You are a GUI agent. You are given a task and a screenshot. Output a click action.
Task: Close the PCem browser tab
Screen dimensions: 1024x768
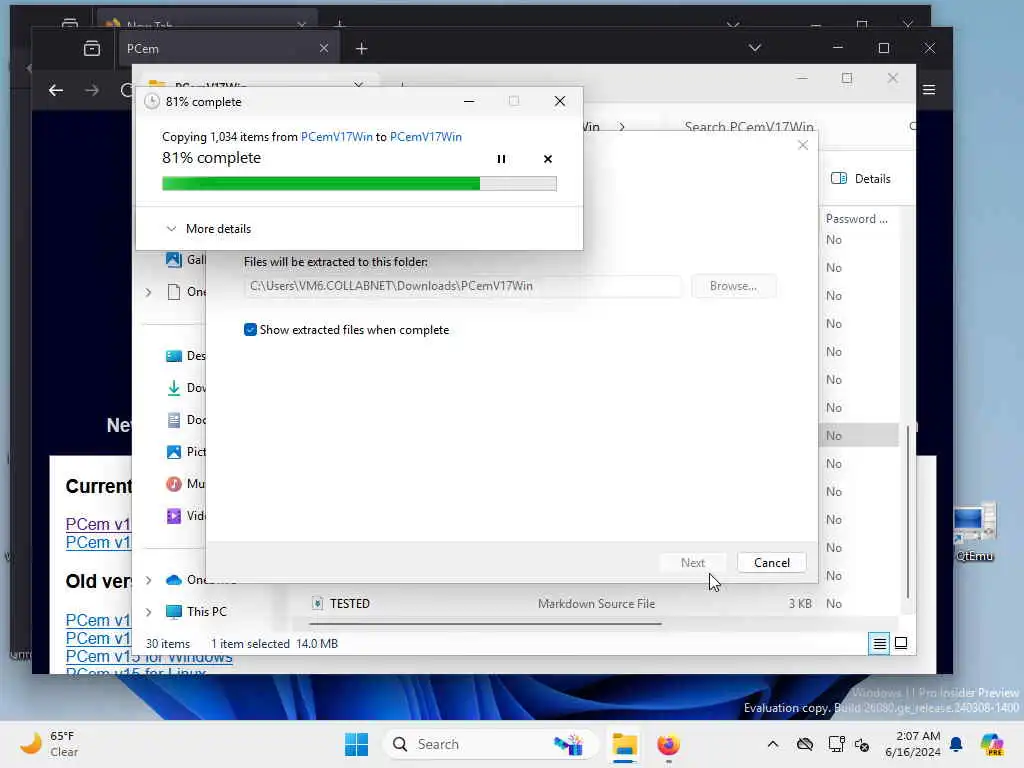[x=323, y=48]
